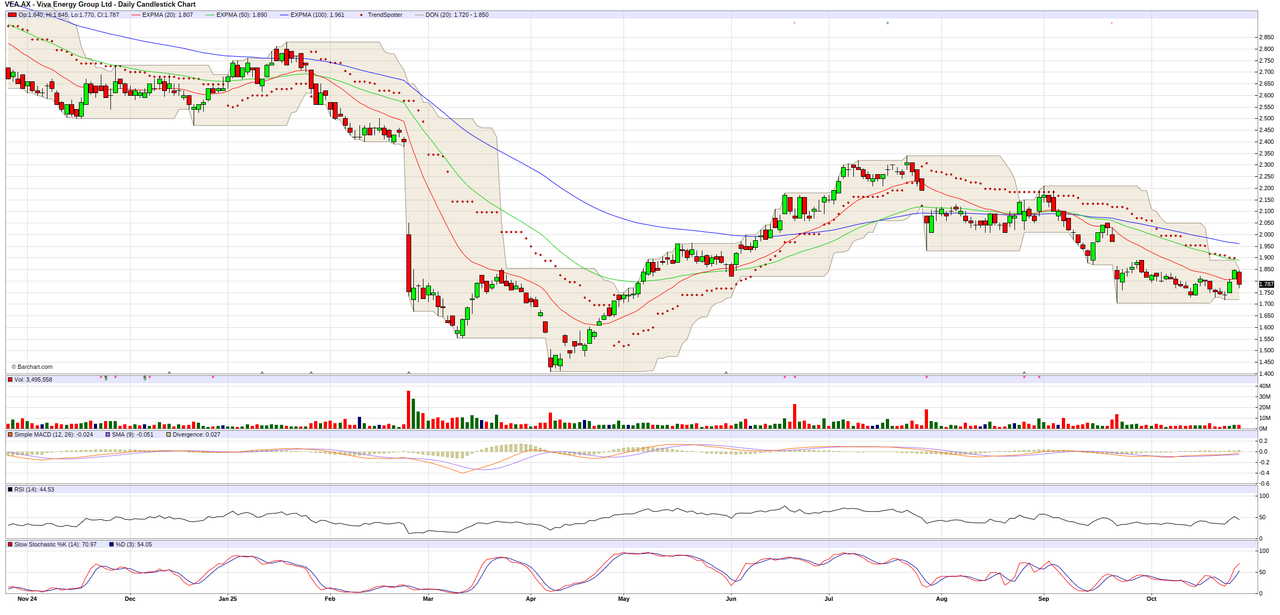Click the 1.400 price axis label
1280x615 pixels.
point(1266,373)
